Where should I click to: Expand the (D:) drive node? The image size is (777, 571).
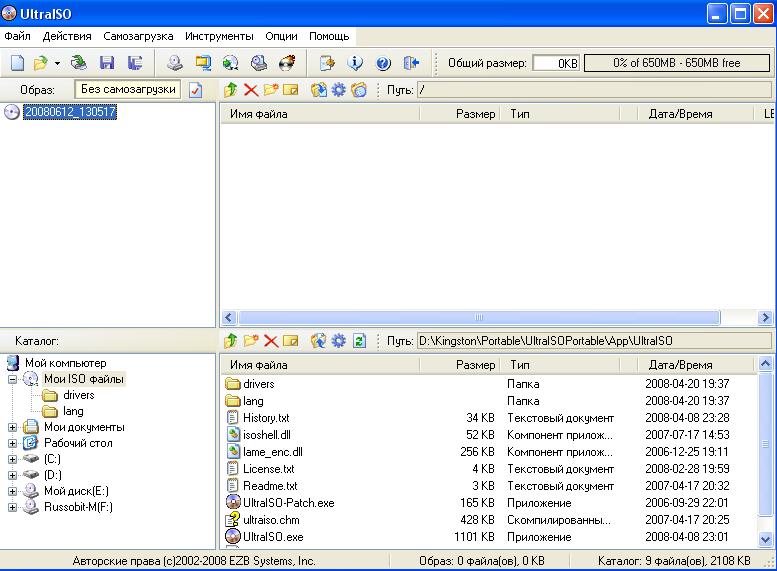[x=12, y=475]
